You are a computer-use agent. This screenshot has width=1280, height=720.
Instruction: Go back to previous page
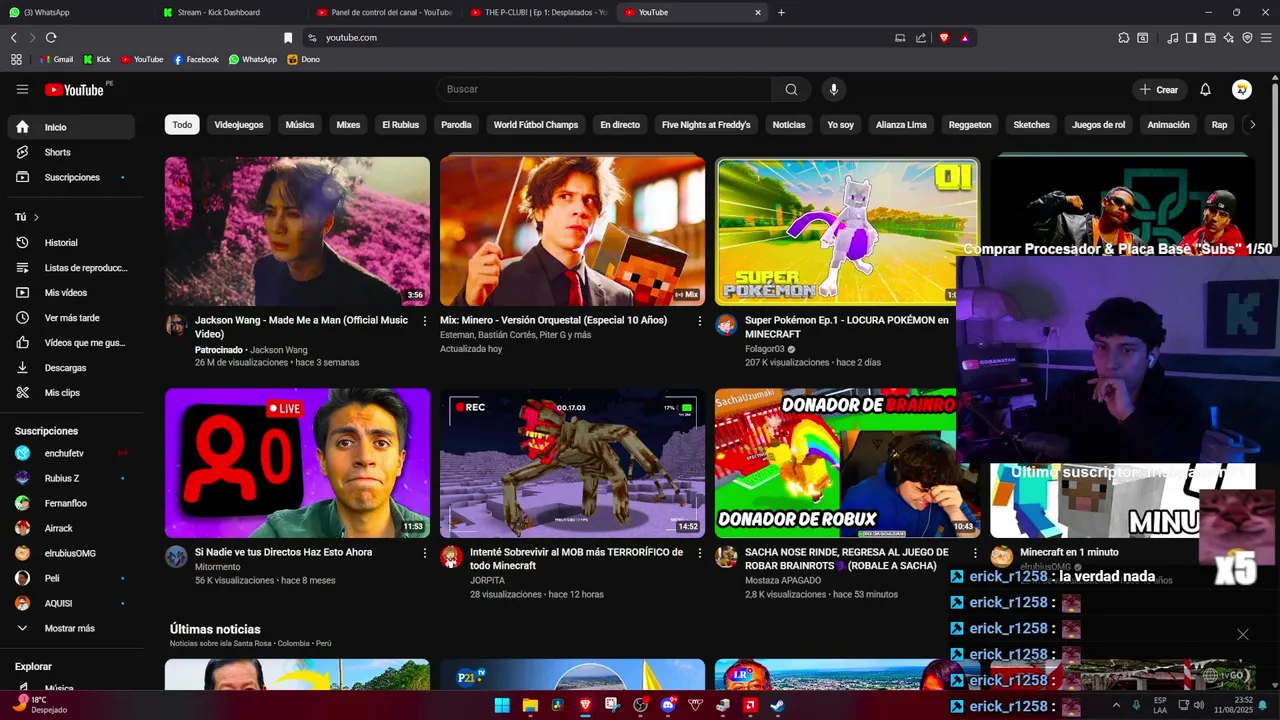pos(14,38)
